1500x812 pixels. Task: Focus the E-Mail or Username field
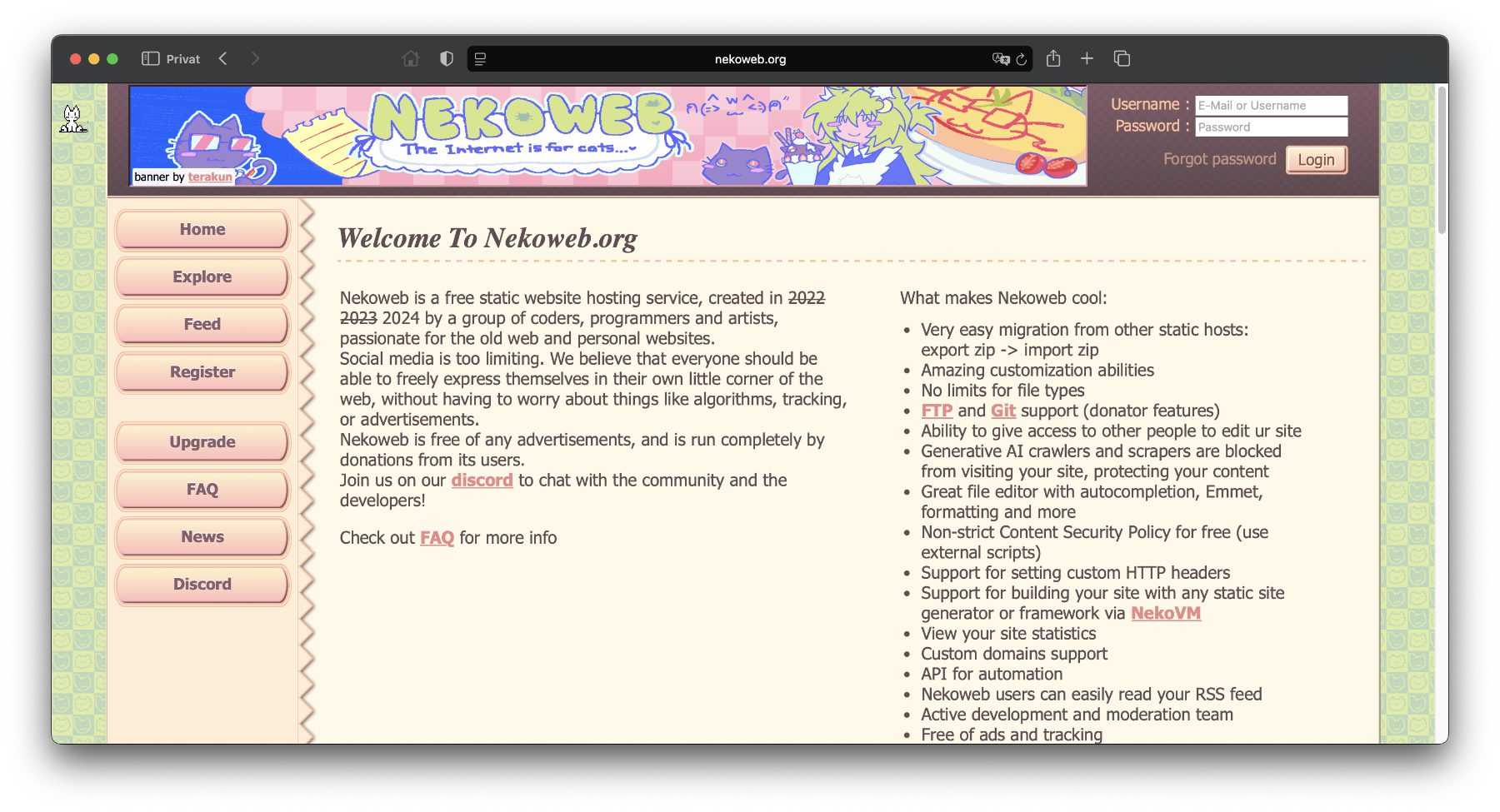coord(1271,106)
